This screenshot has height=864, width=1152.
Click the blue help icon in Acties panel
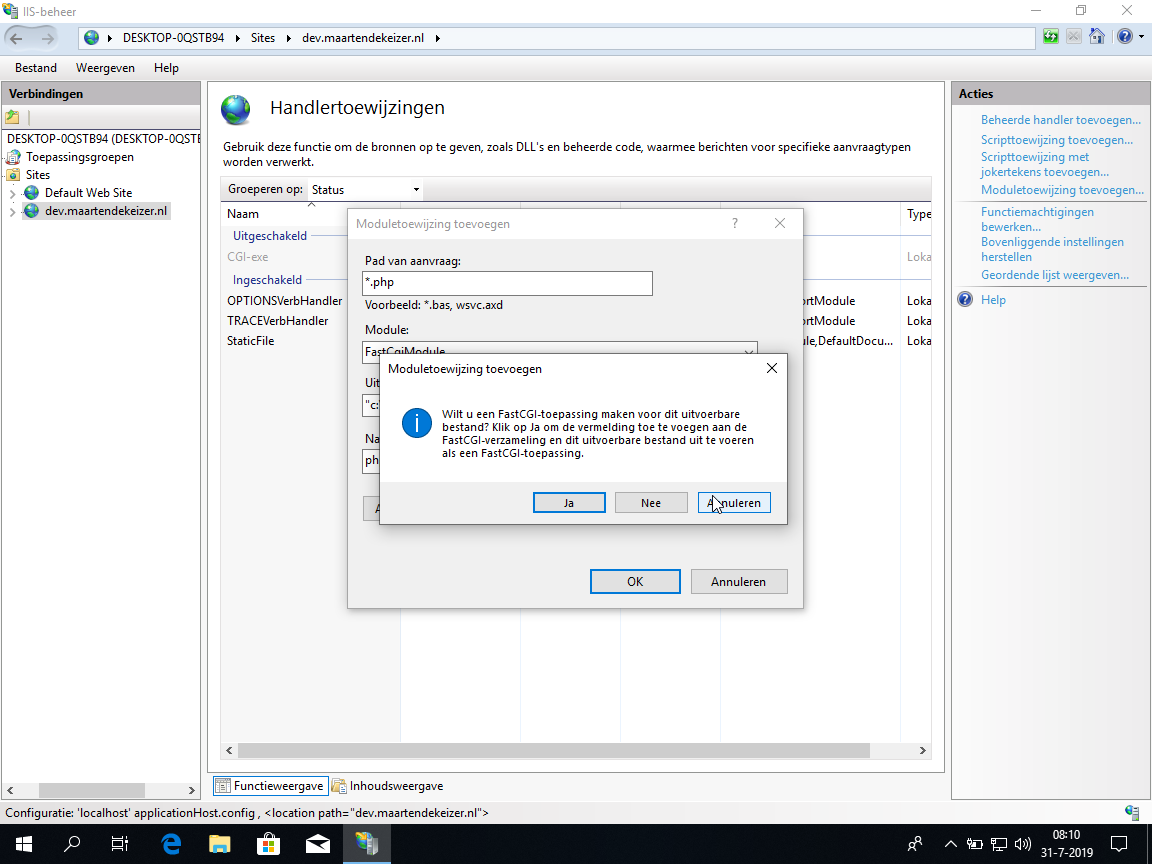pos(965,299)
